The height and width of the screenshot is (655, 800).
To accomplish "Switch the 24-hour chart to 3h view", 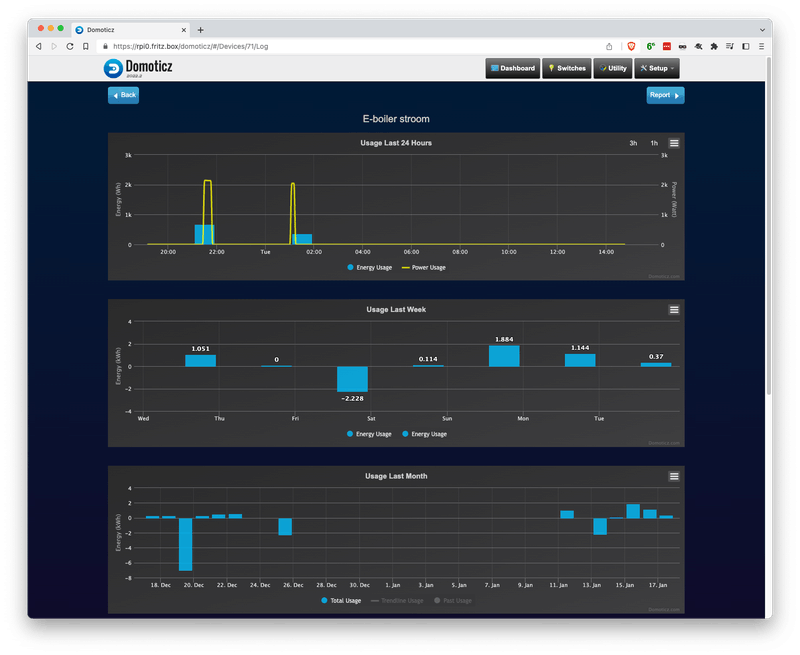I will [x=634, y=143].
